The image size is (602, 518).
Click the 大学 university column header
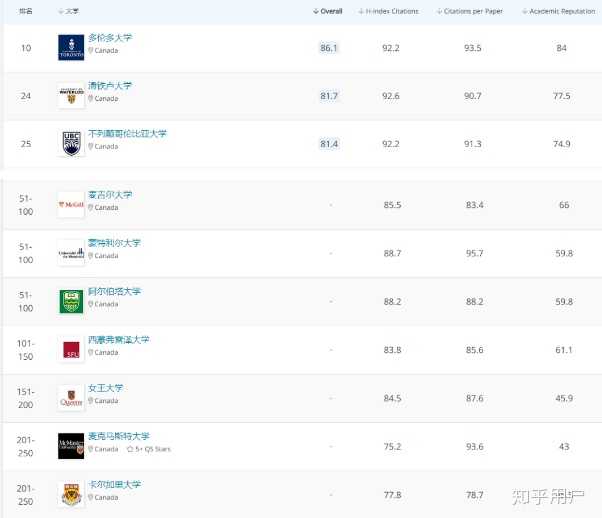tap(72, 11)
